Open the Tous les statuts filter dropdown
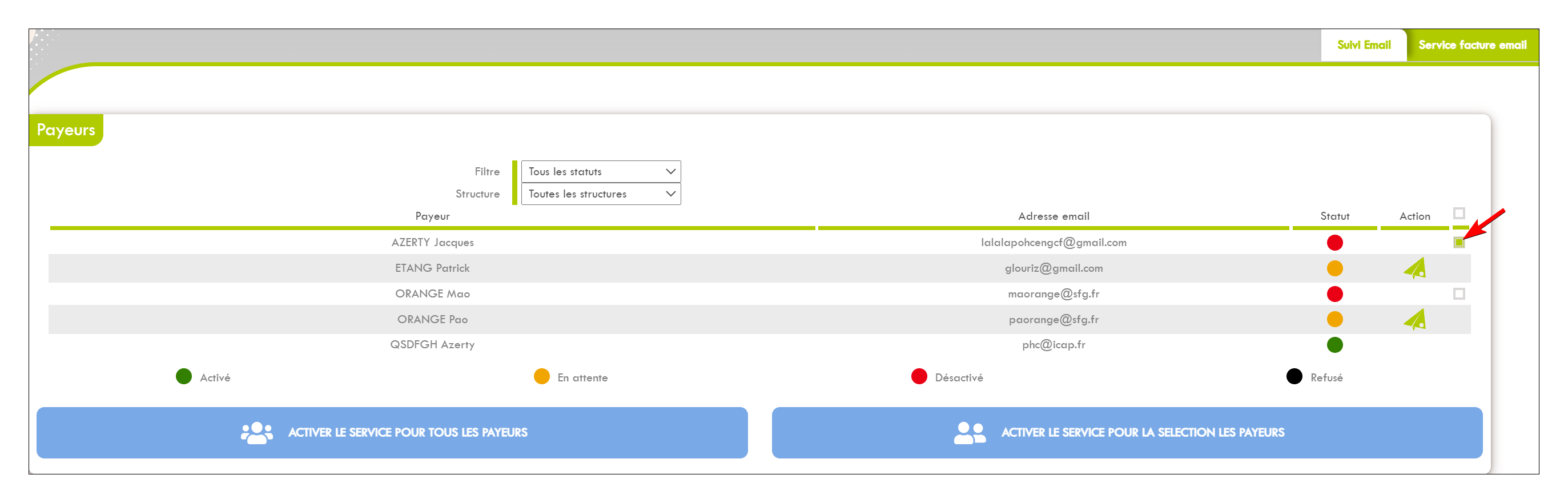The height and width of the screenshot is (503, 1568). point(601,172)
